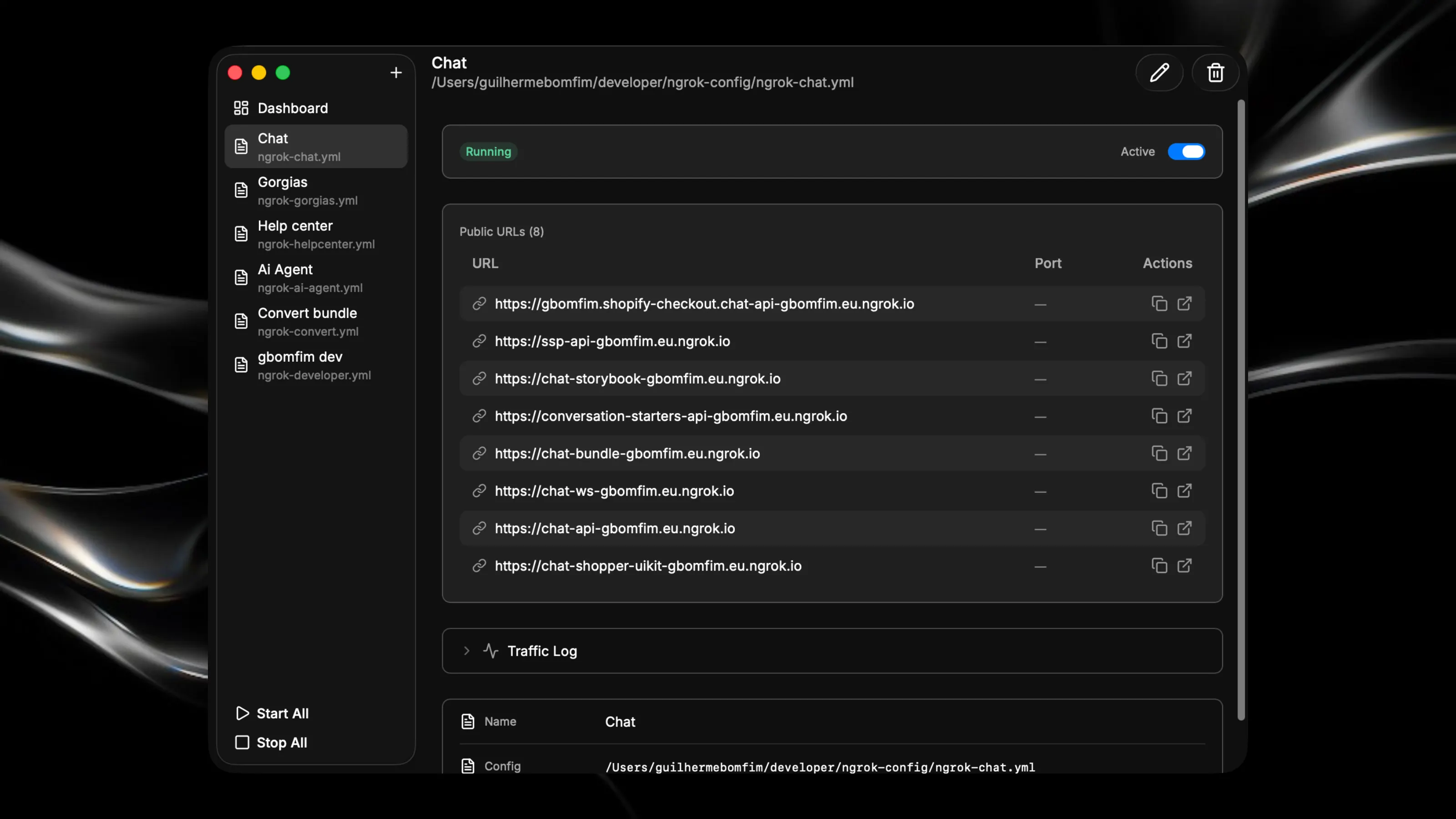Open chat-ws URL externally
Image resolution: width=1456 pixels, height=819 pixels.
coord(1185,491)
